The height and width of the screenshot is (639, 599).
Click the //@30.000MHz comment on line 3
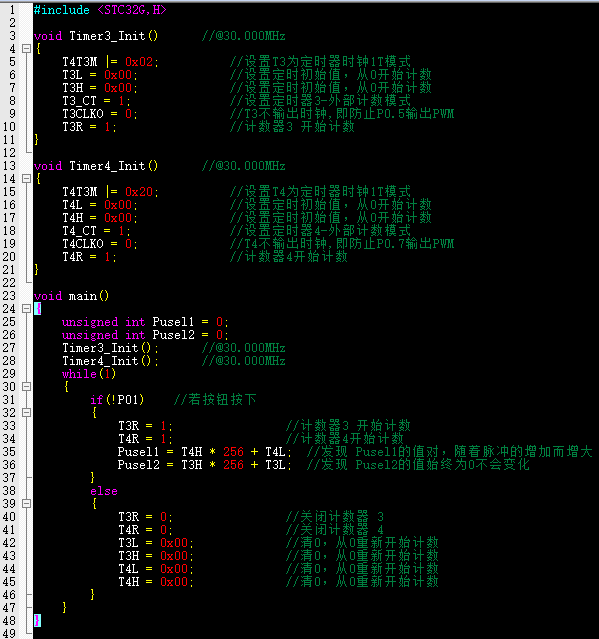244,36
